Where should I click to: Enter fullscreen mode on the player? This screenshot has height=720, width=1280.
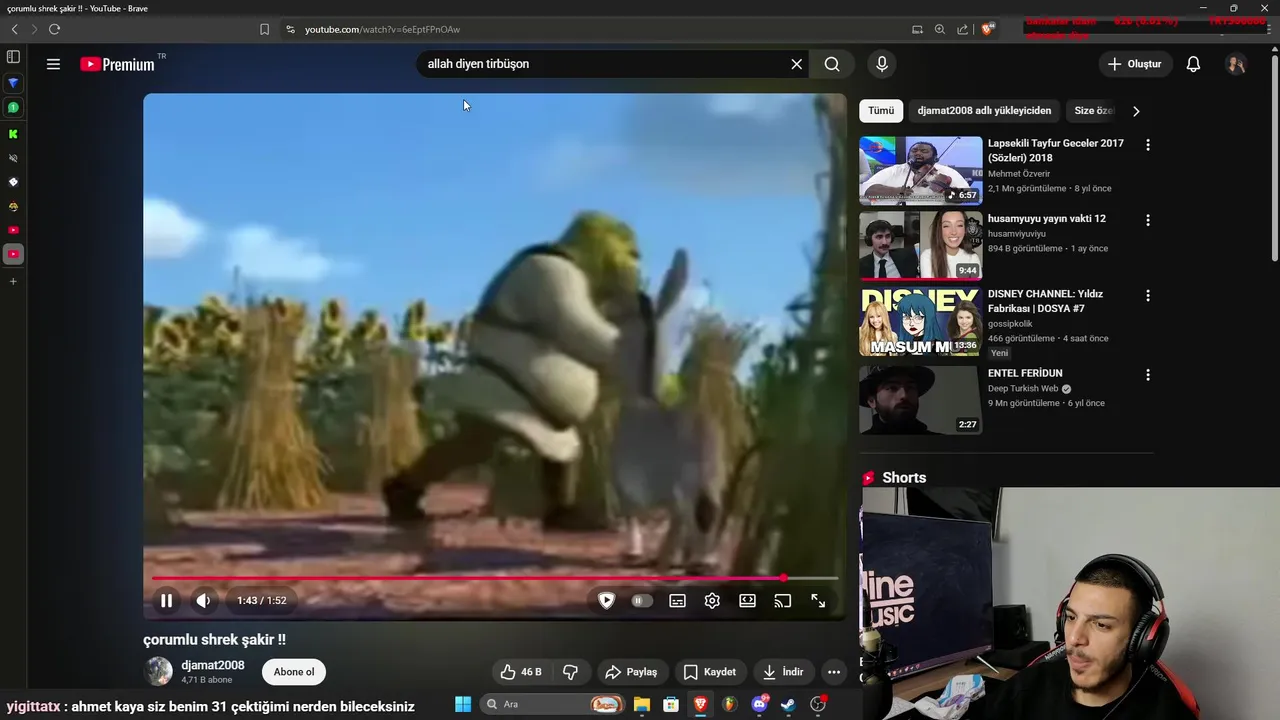point(818,601)
